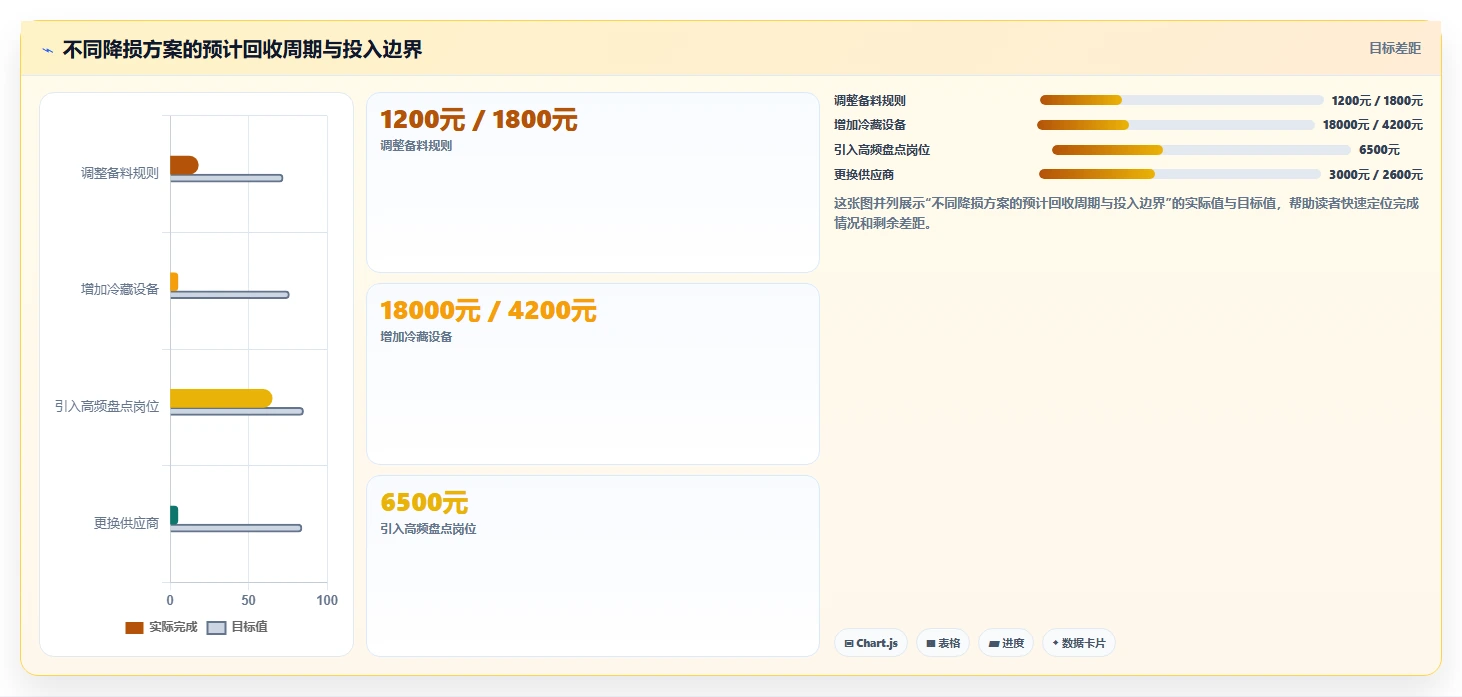Click the 引入高频盘点岗位 yellow bar in chart
Viewport: 1462px width, 697px height.
point(221,398)
